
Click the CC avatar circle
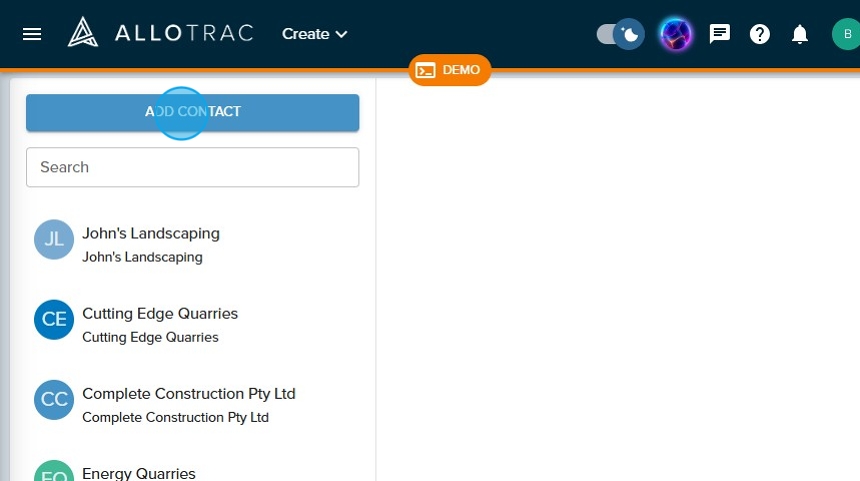pos(54,400)
